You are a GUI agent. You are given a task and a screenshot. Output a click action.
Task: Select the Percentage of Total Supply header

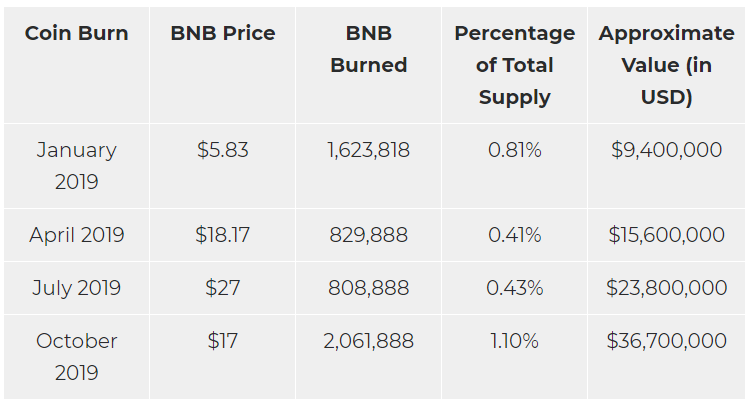515,65
